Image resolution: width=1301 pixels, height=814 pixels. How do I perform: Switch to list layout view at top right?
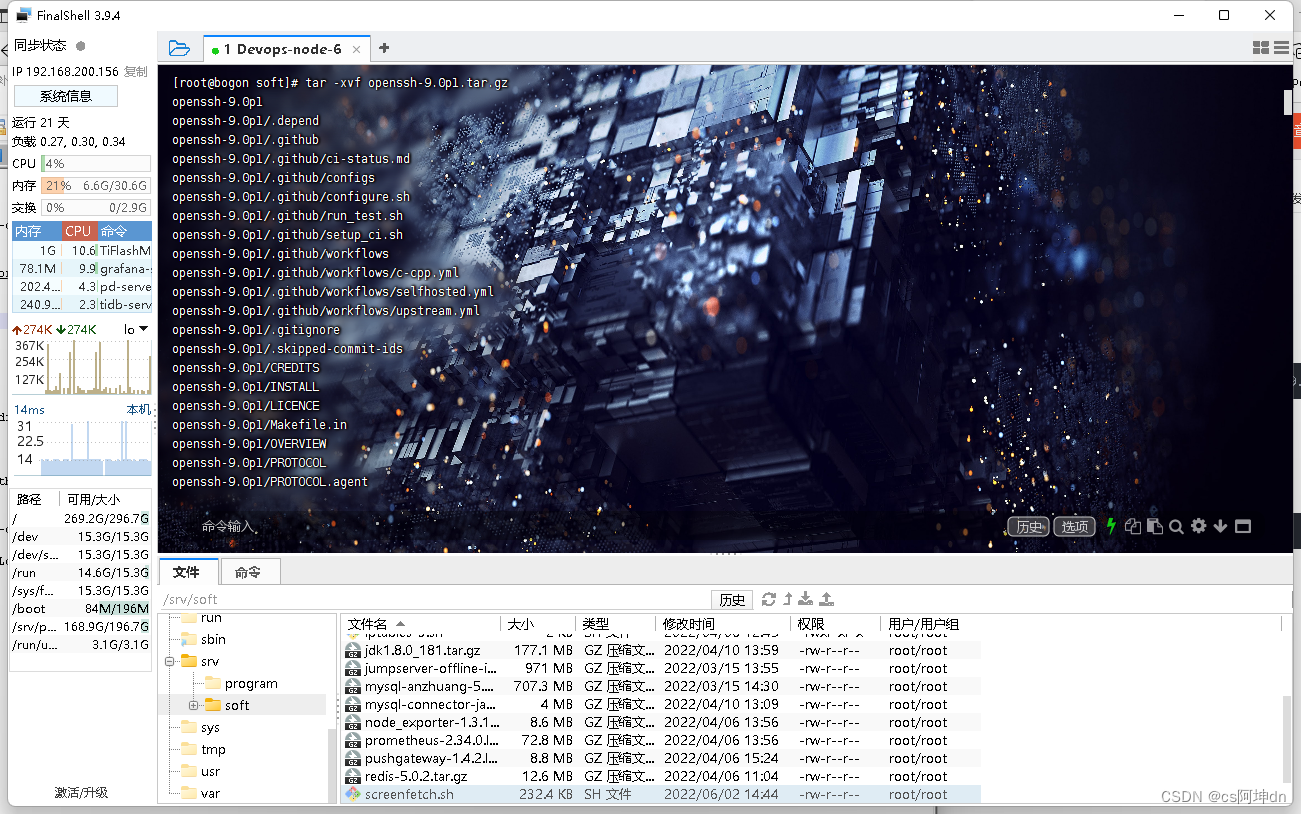pyautogui.click(x=1282, y=47)
